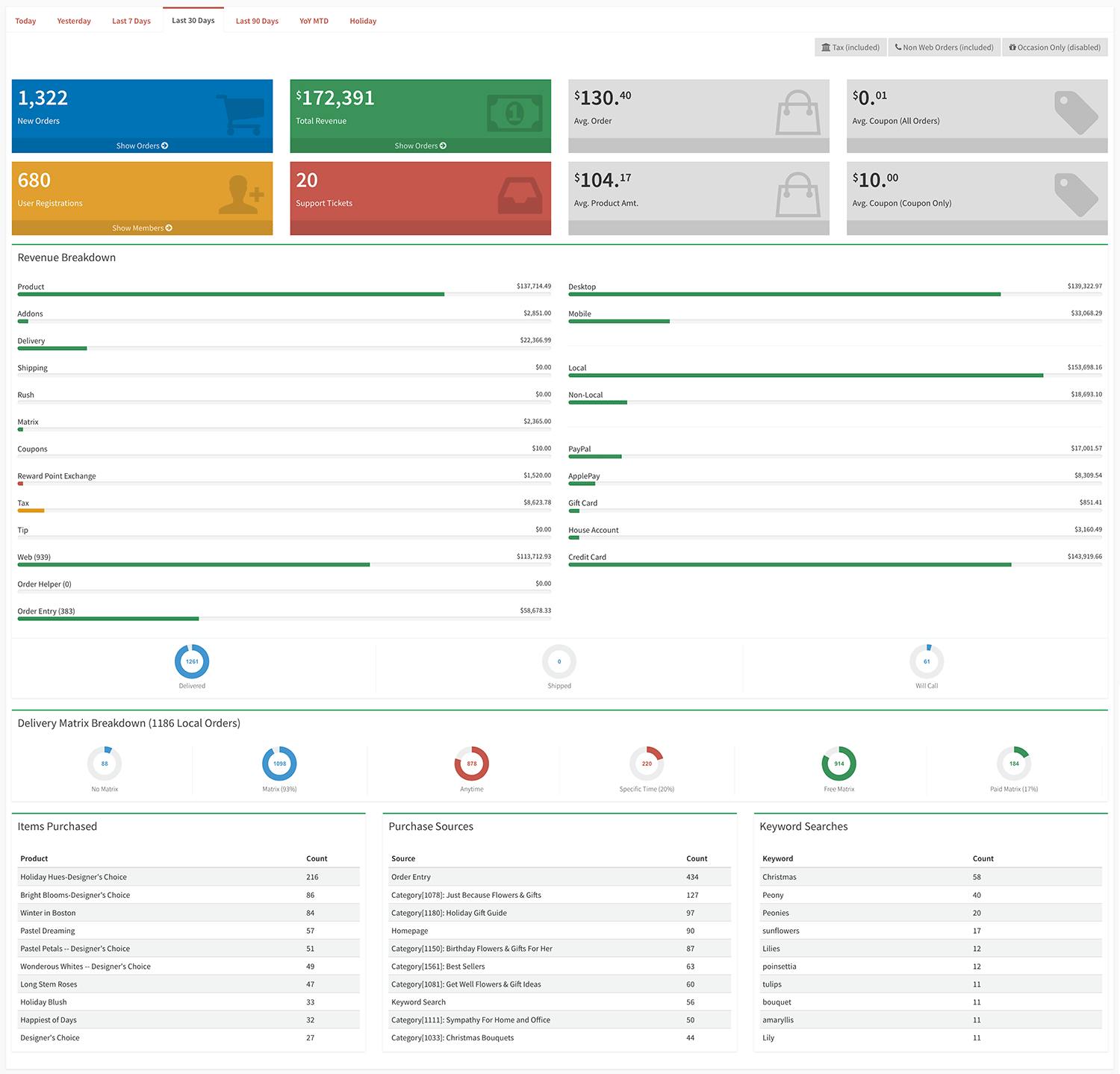Viewport: 1120px width, 1074px height.
Task: Click the inbox tray icon in Support Tickets
Action: (519, 196)
